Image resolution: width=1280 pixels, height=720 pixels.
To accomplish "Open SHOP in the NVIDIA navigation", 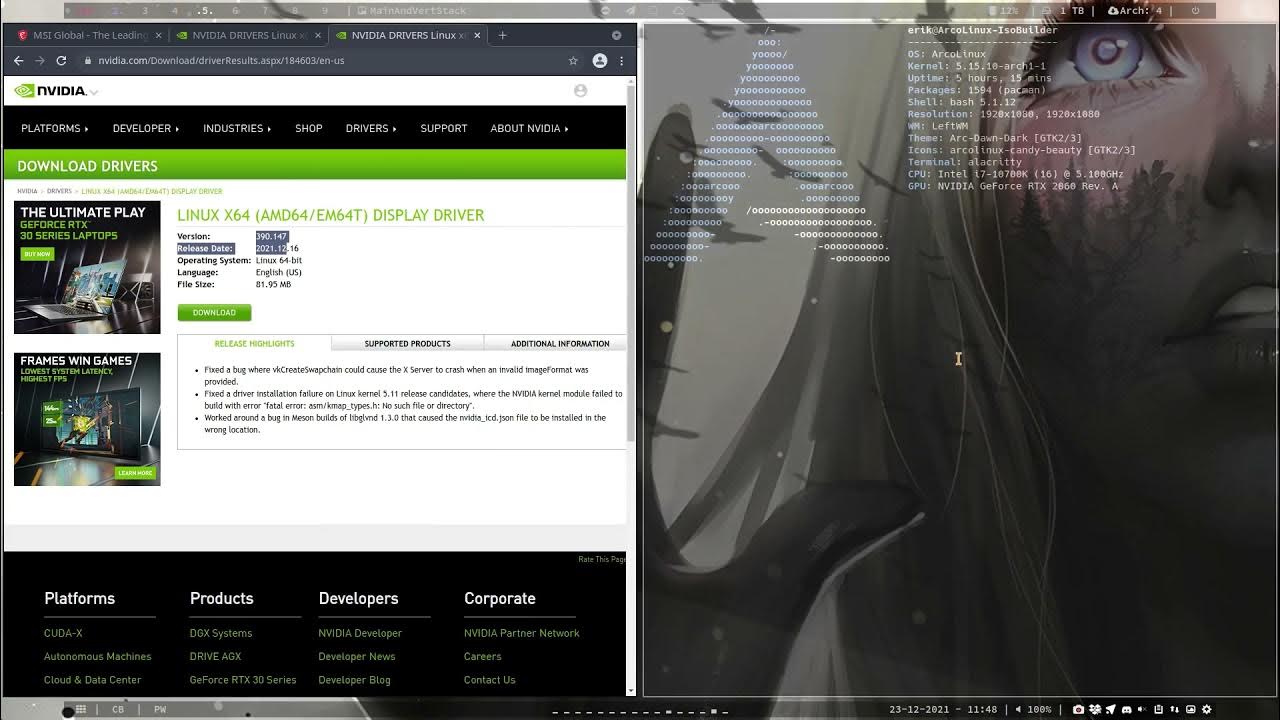I will 308,128.
